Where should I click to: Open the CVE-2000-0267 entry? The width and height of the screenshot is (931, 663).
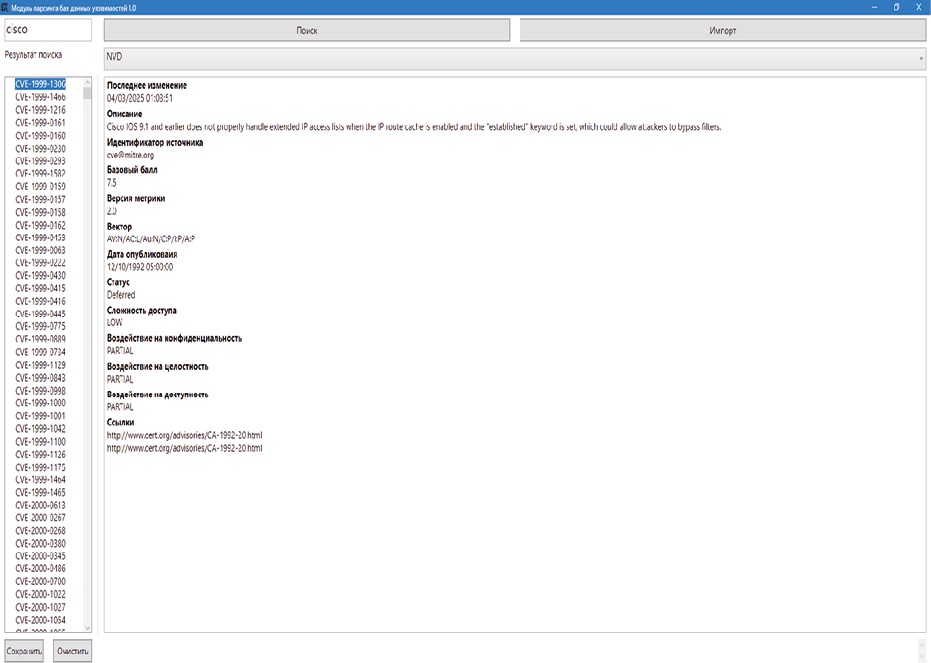(40, 518)
